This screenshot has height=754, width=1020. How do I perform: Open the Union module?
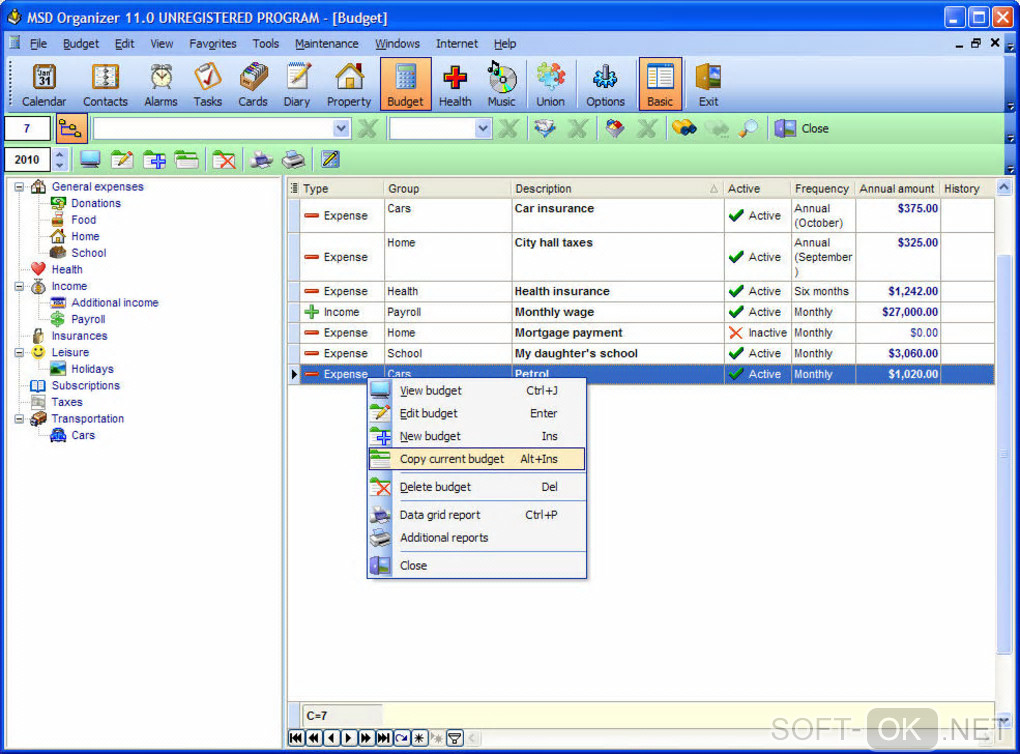(550, 85)
